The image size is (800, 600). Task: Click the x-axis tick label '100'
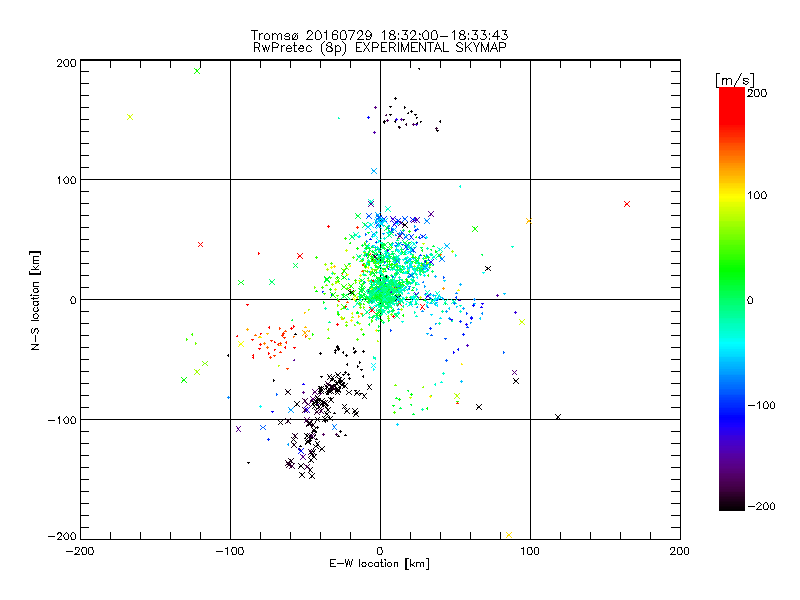coord(530,551)
